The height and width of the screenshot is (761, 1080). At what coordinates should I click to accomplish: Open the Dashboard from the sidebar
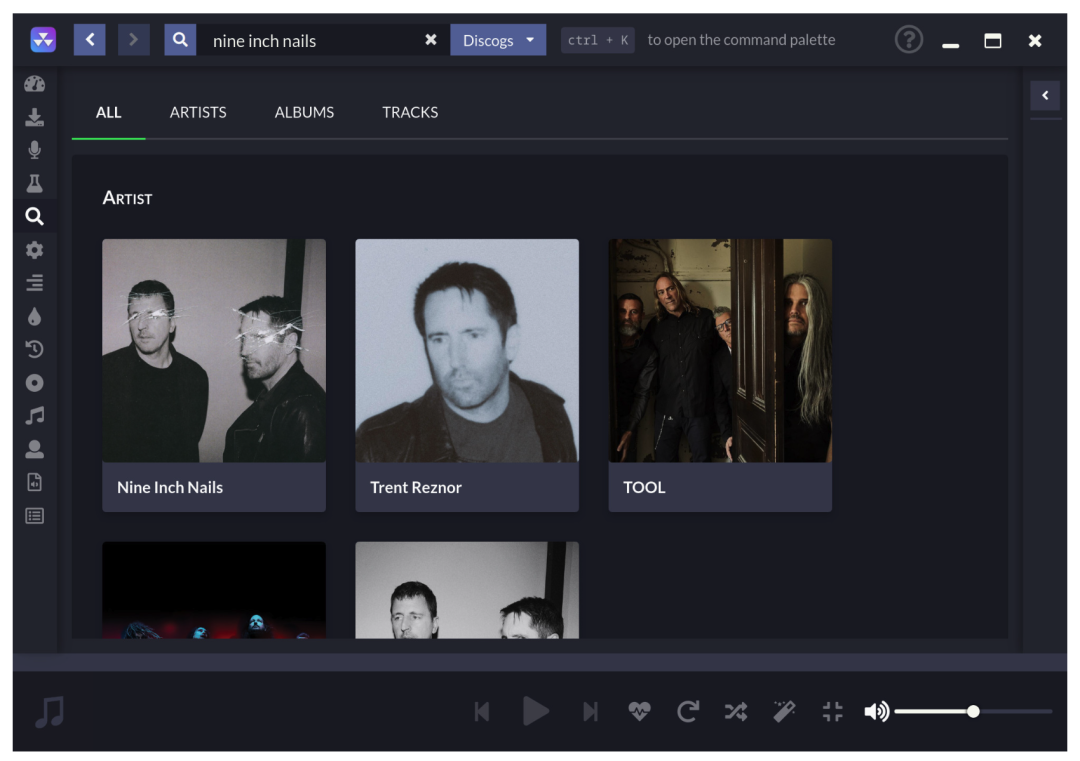pyautogui.click(x=34, y=84)
